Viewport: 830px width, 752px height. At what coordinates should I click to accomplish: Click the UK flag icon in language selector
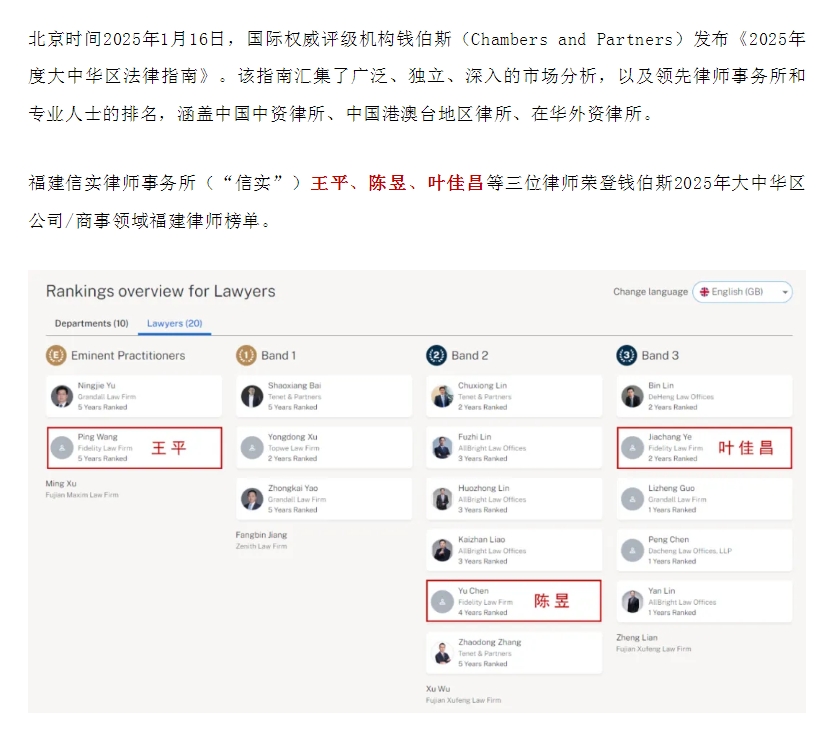(704, 292)
